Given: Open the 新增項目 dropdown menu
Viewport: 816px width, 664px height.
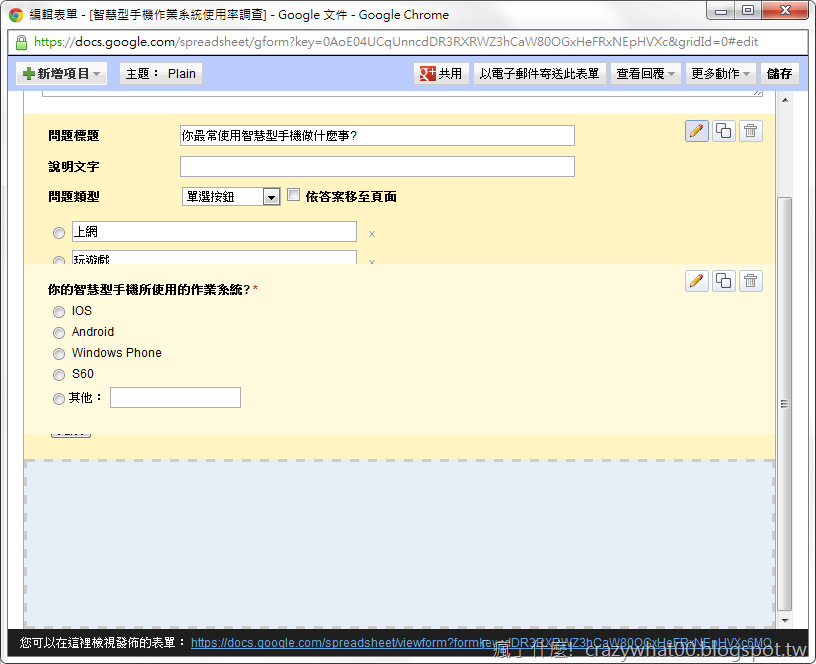Looking at the screenshot, I should pyautogui.click(x=61, y=73).
